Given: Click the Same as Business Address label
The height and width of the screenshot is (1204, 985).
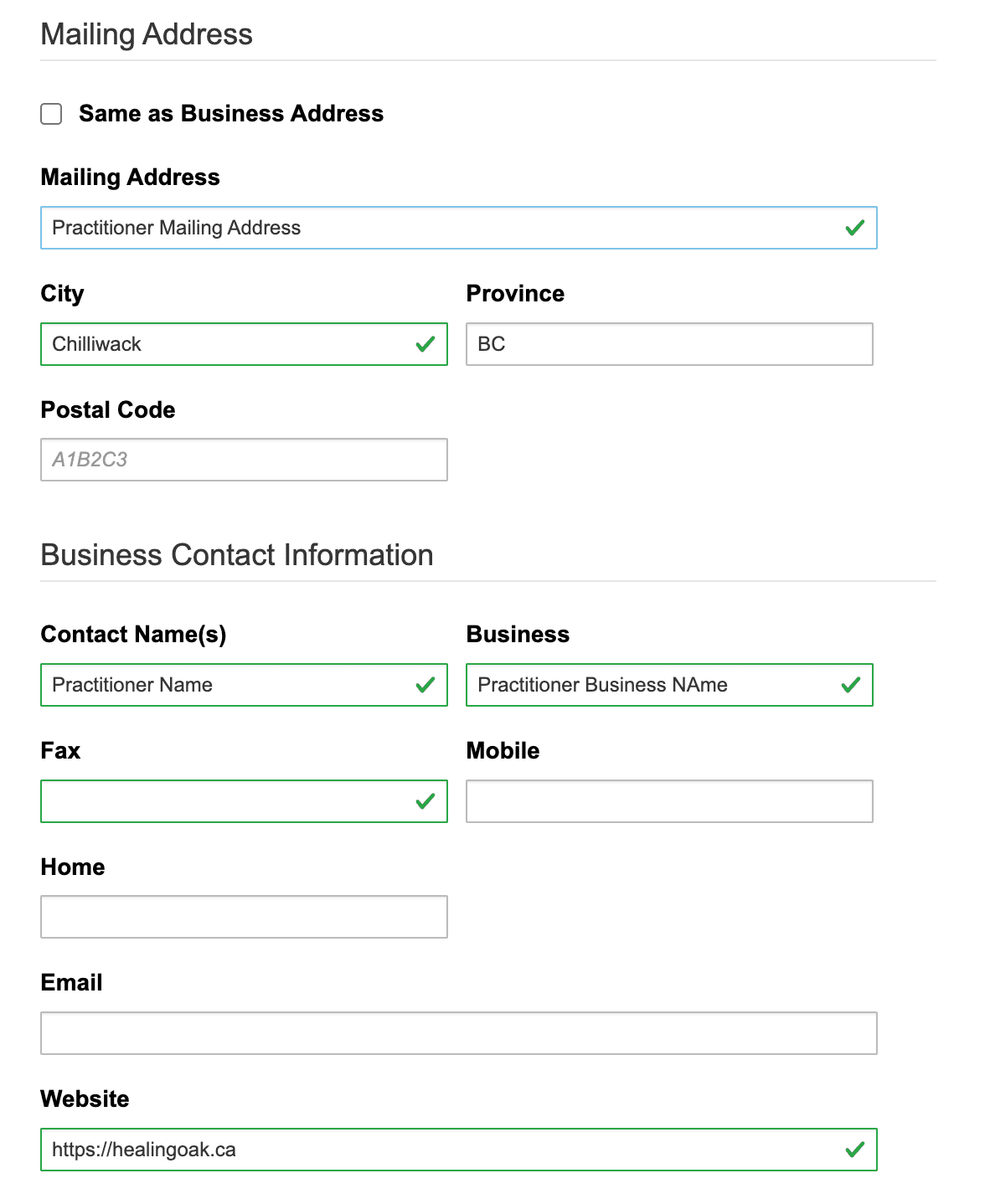Looking at the screenshot, I should pyautogui.click(x=231, y=114).
